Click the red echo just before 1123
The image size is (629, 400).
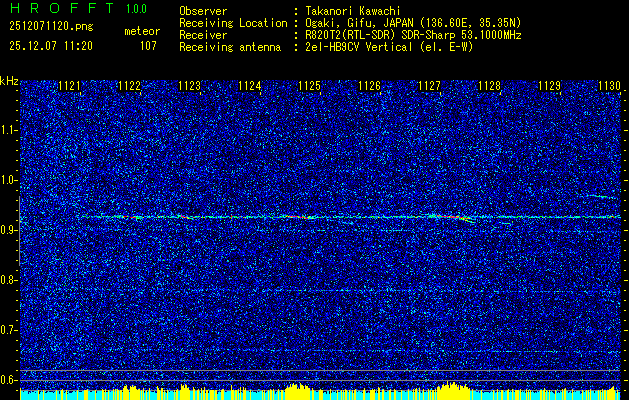[183, 217]
